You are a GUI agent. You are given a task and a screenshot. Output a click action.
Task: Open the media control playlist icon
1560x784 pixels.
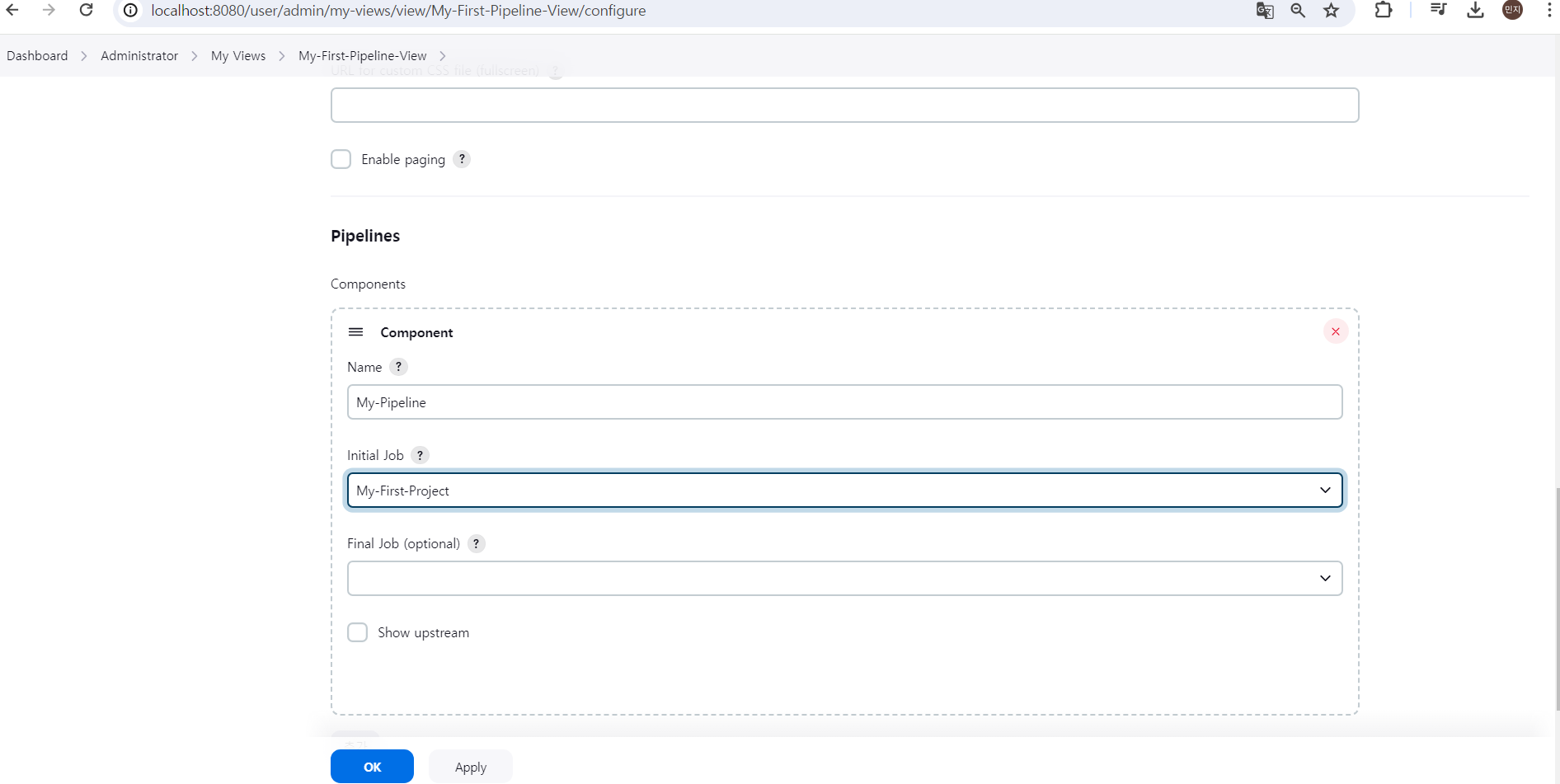click(x=1439, y=10)
